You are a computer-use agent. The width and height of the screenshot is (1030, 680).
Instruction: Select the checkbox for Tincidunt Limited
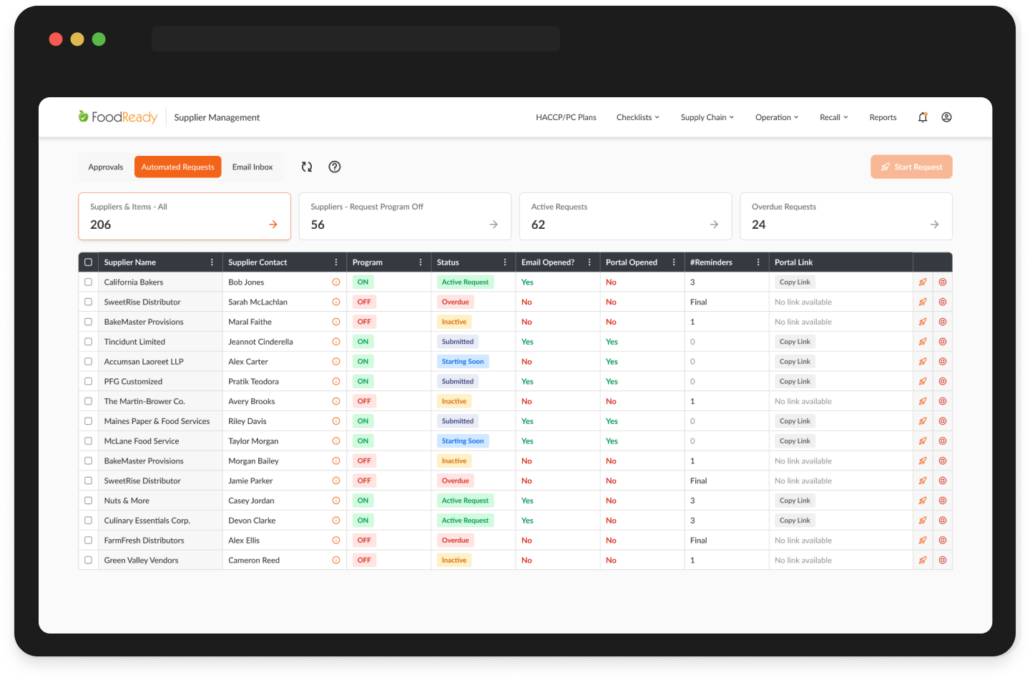(x=88, y=341)
